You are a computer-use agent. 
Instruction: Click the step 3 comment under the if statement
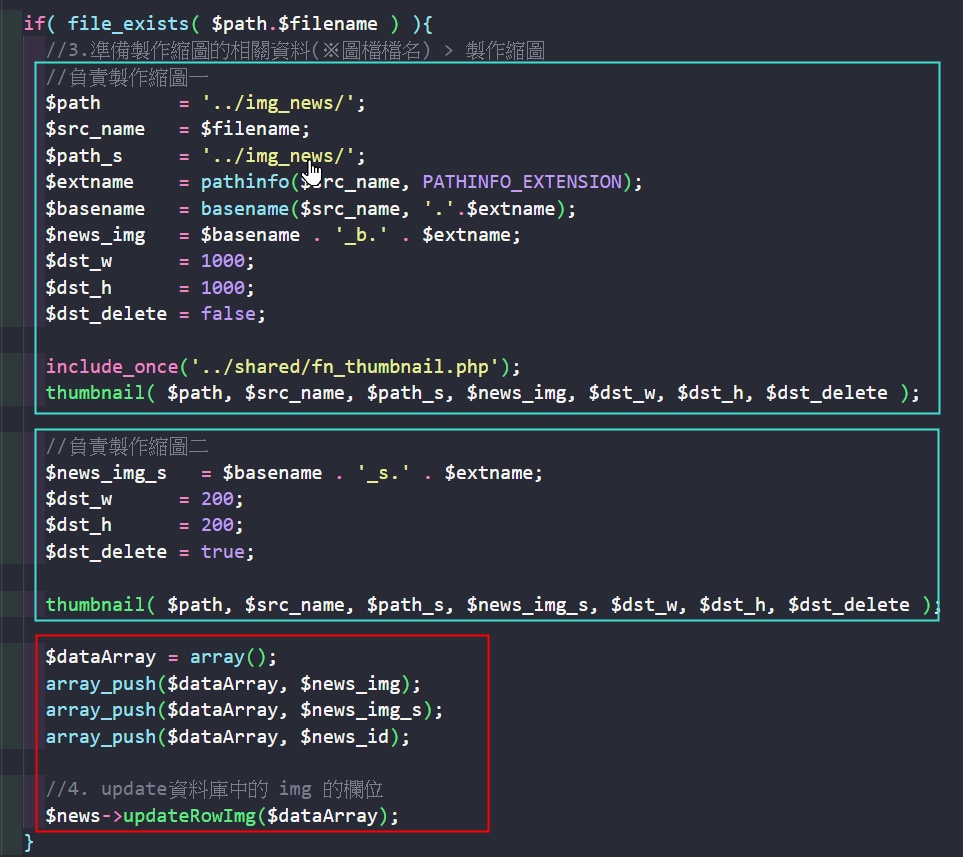click(x=295, y=50)
